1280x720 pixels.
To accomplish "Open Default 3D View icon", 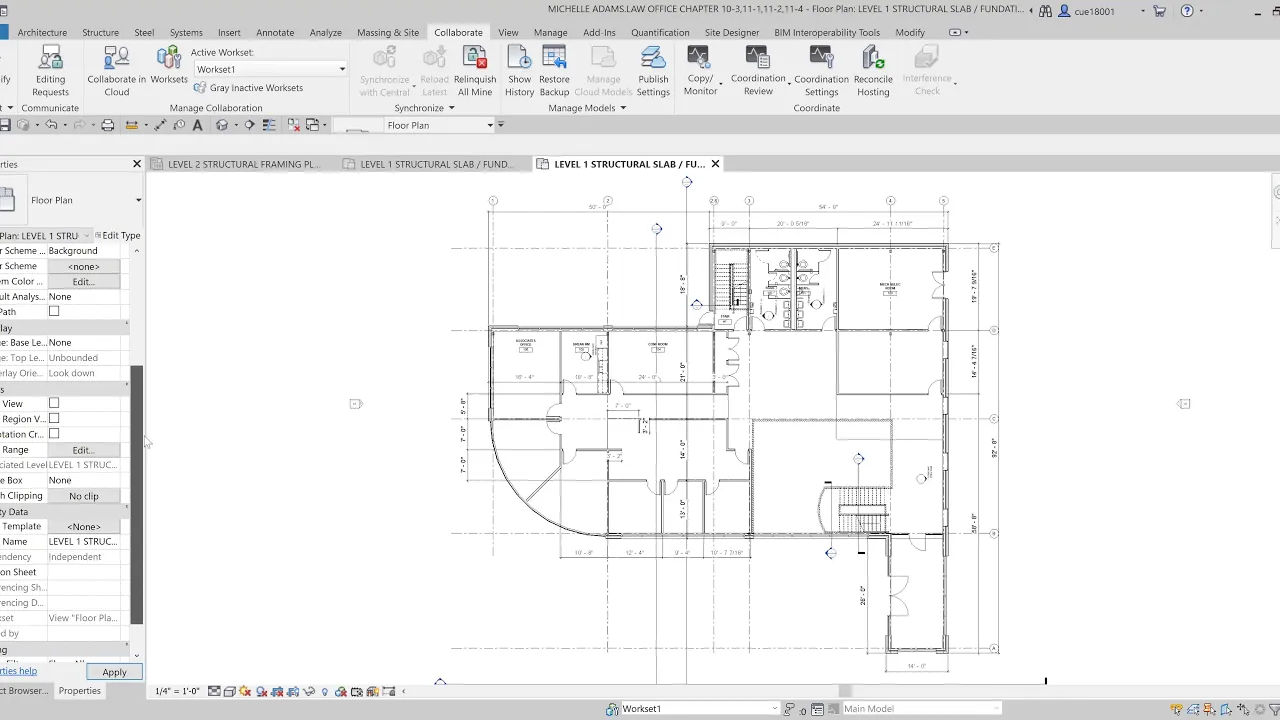I will coord(222,125).
